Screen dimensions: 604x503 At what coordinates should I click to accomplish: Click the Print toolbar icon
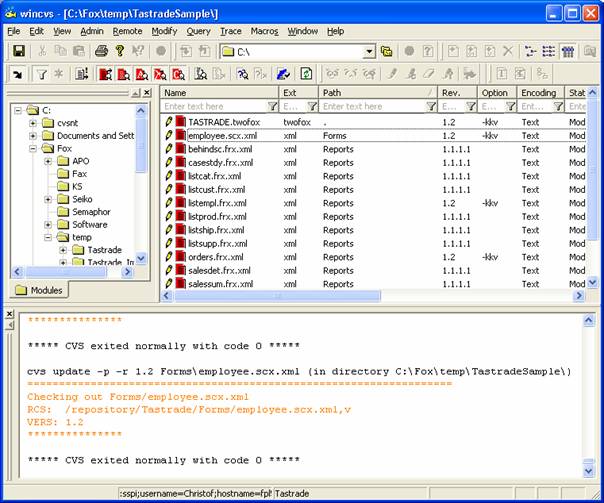tap(102, 51)
